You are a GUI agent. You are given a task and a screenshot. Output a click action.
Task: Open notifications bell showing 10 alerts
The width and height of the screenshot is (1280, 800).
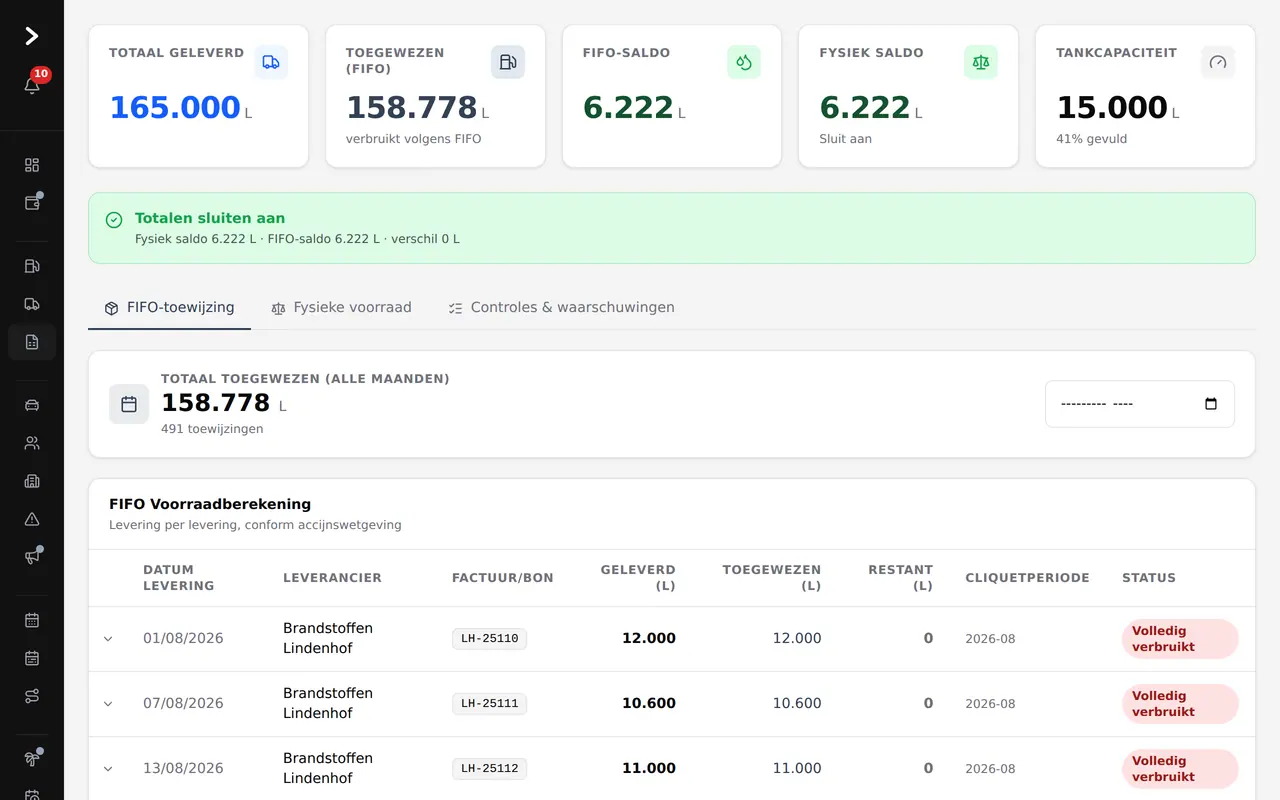[x=32, y=86]
